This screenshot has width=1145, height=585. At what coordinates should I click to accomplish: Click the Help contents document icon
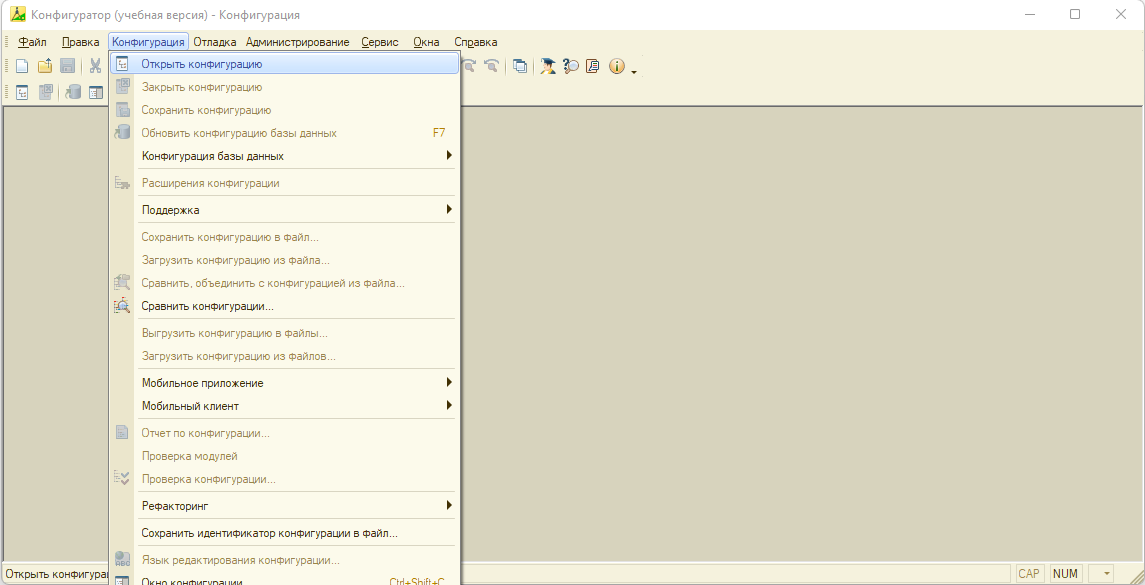593,66
